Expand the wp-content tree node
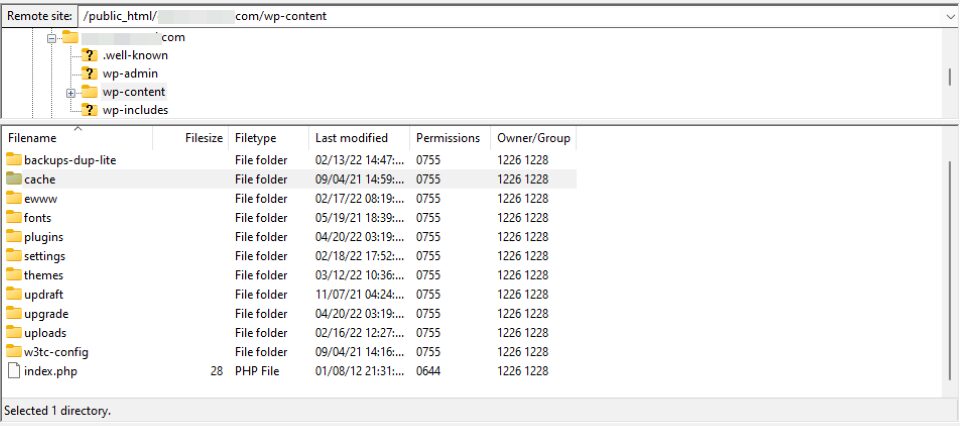This screenshot has height=426, width=960. (70, 93)
